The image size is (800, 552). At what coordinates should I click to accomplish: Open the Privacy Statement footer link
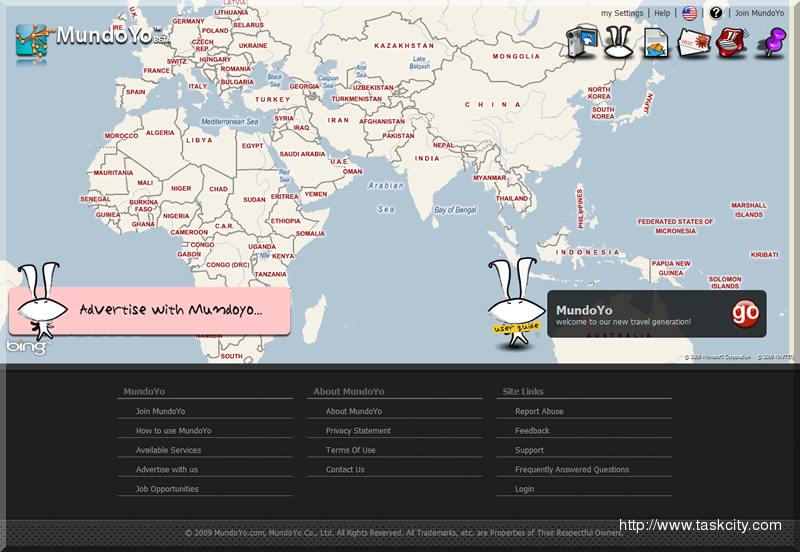[x=358, y=431]
